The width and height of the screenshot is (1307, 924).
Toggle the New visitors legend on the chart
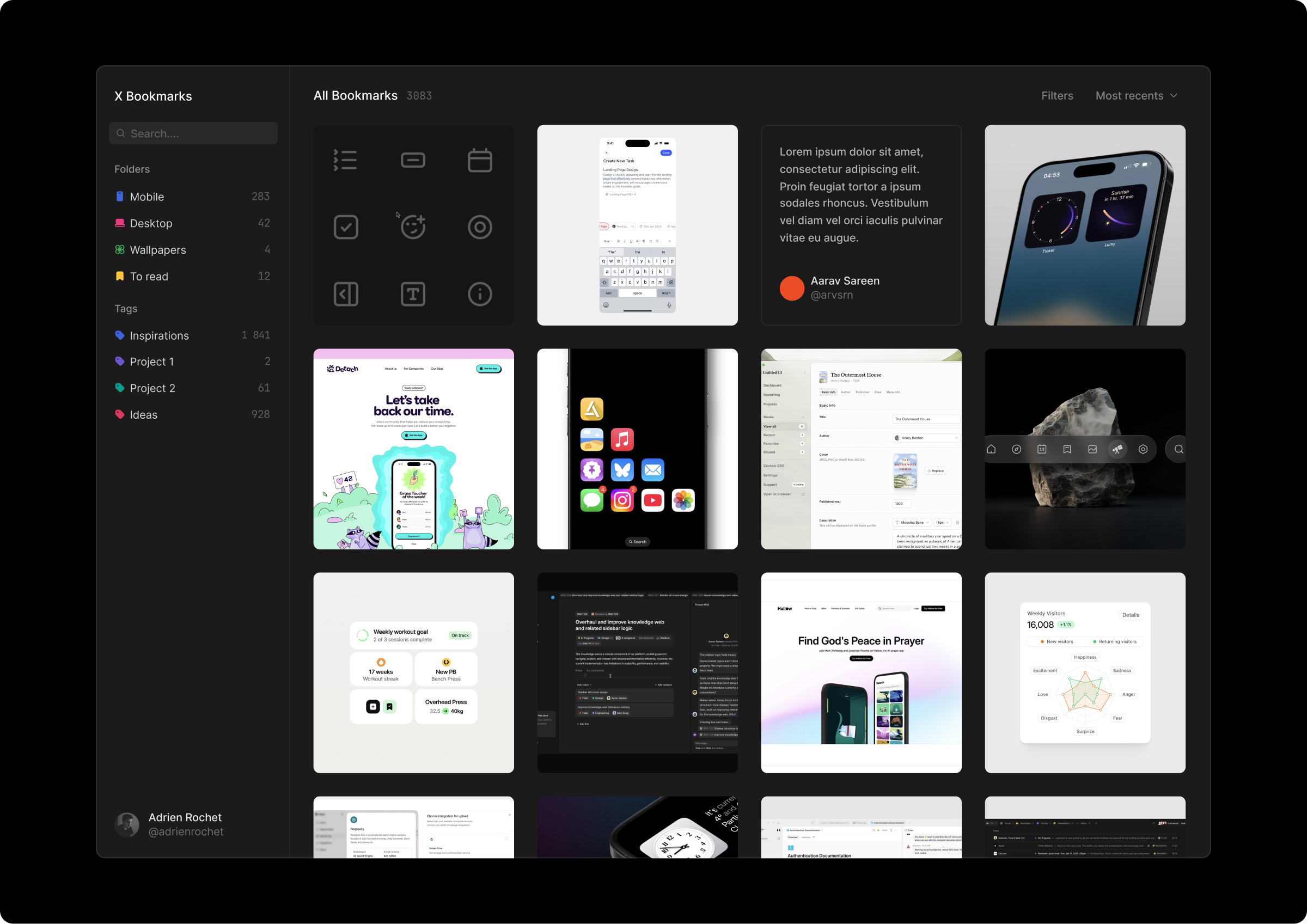tap(1056, 641)
